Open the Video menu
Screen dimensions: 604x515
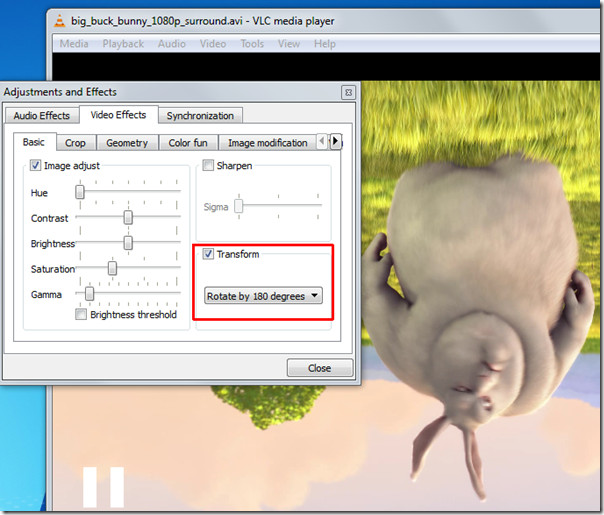coord(213,44)
